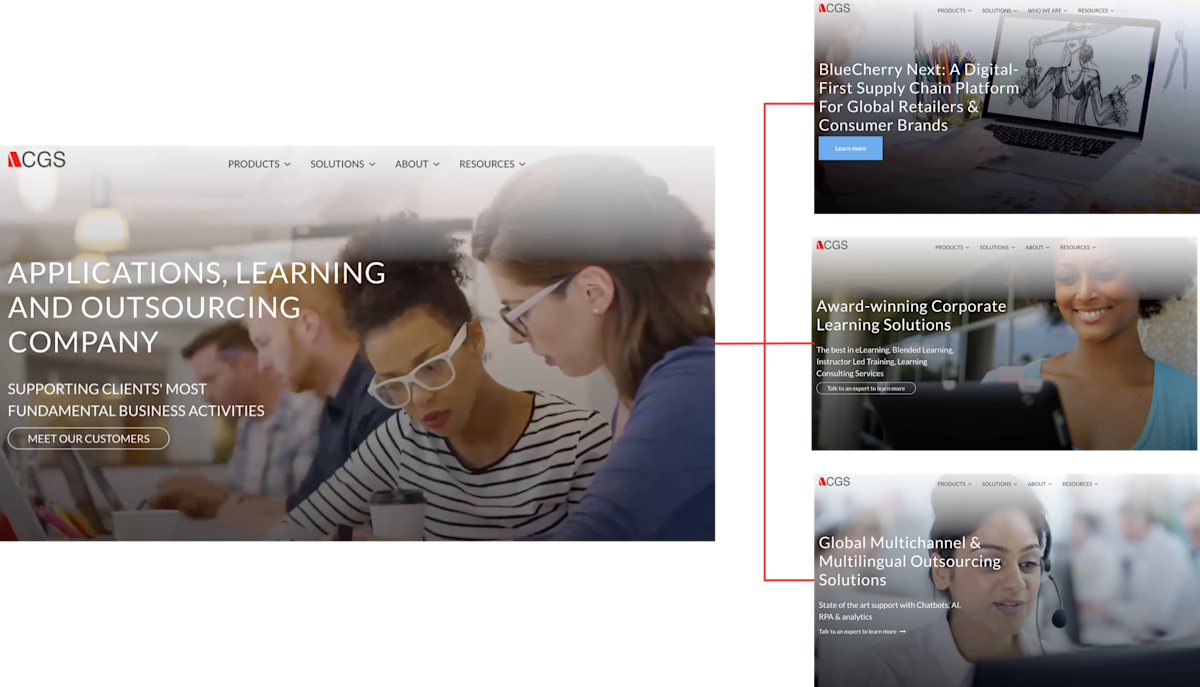Open ABOUT menu on the Outsourcing Solutions page
The image size is (1200, 687).
[x=1040, y=484]
